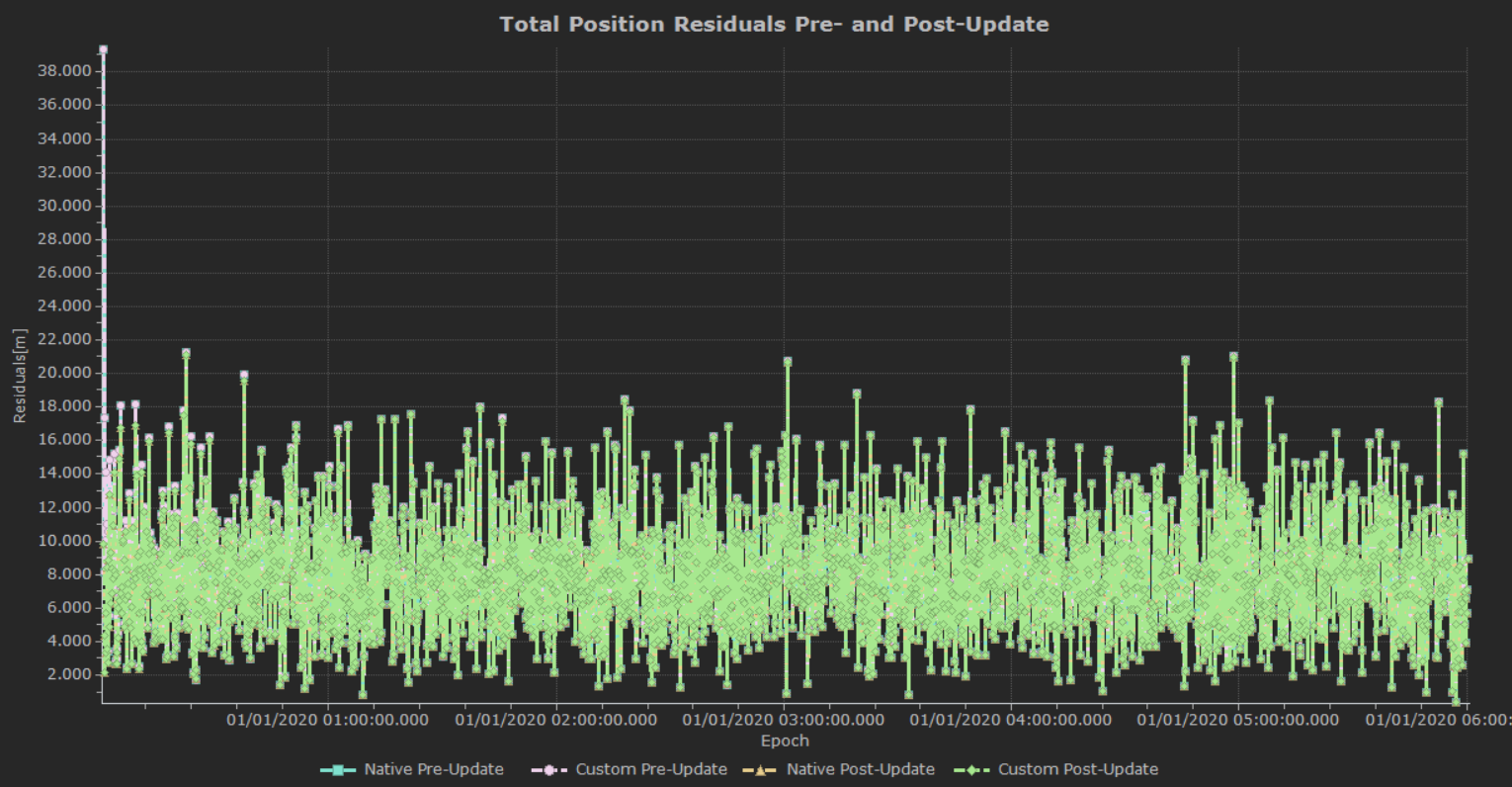This screenshot has width=1512, height=787.
Task: Click the yellow Native Post-Update legend marker
Action: [761, 769]
